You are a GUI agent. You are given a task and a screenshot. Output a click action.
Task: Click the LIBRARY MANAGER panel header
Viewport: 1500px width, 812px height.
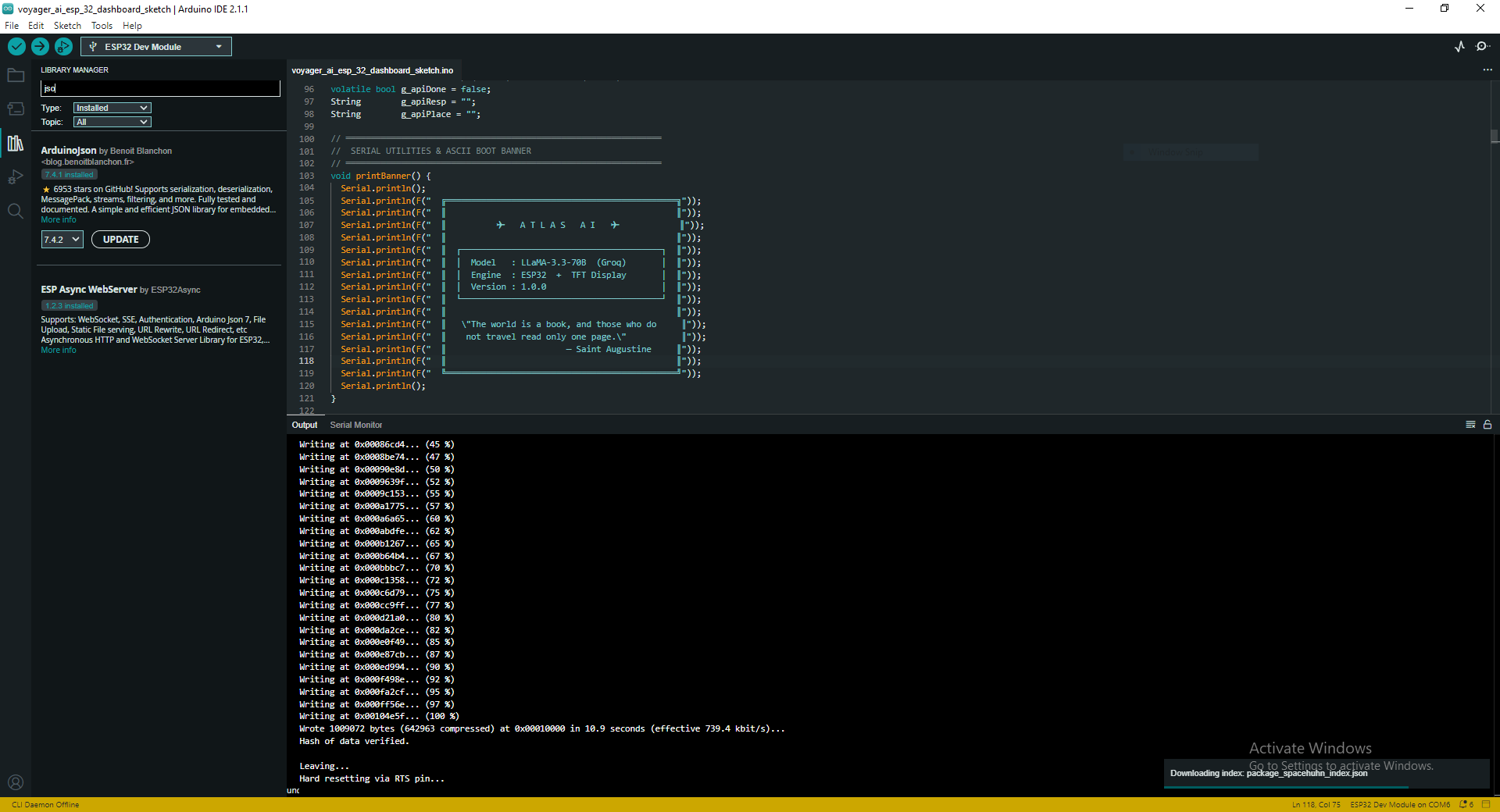(x=75, y=70)
